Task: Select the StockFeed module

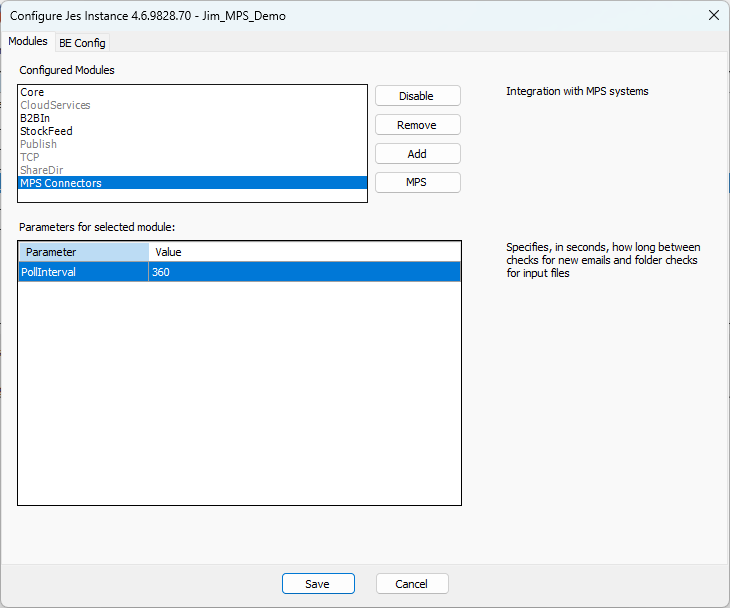Action: (192, 131)
